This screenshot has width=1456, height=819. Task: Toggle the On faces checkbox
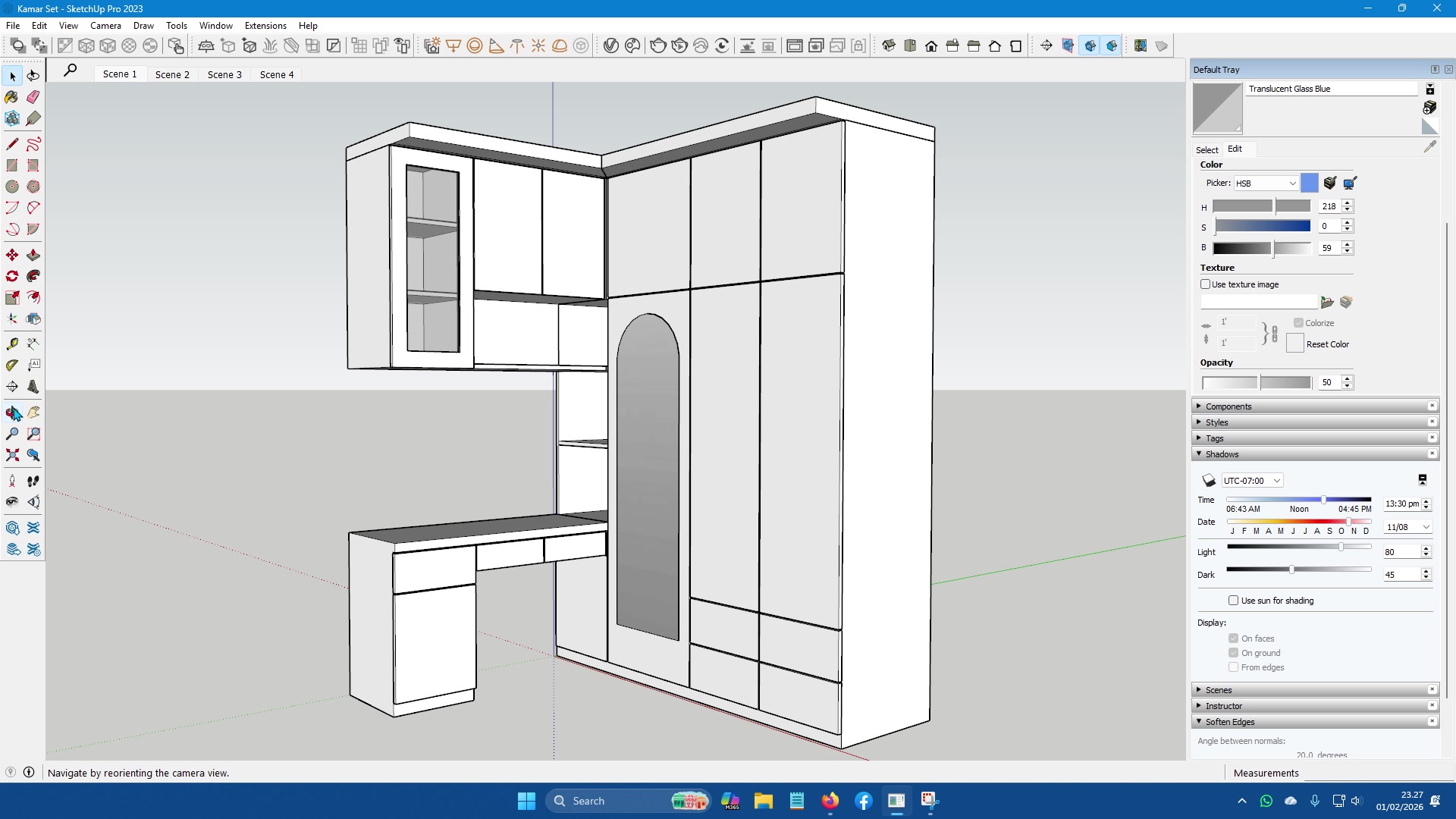[x=1233, y=639]
